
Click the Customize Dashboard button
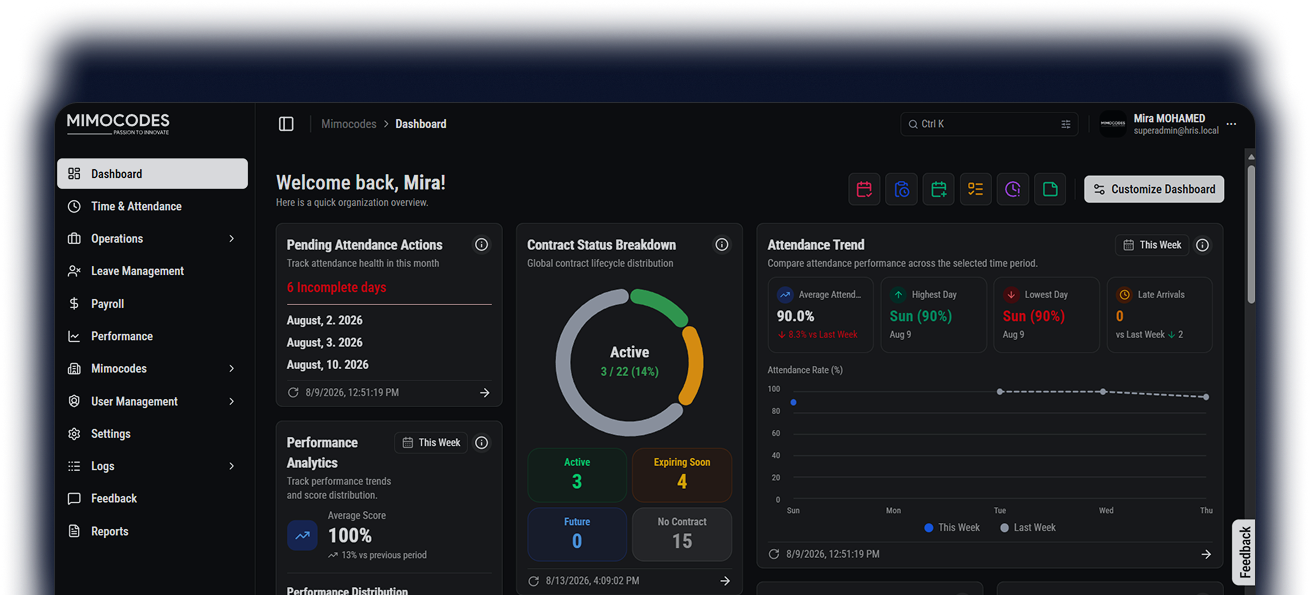pyautogui.click(x=1154, y=189)
